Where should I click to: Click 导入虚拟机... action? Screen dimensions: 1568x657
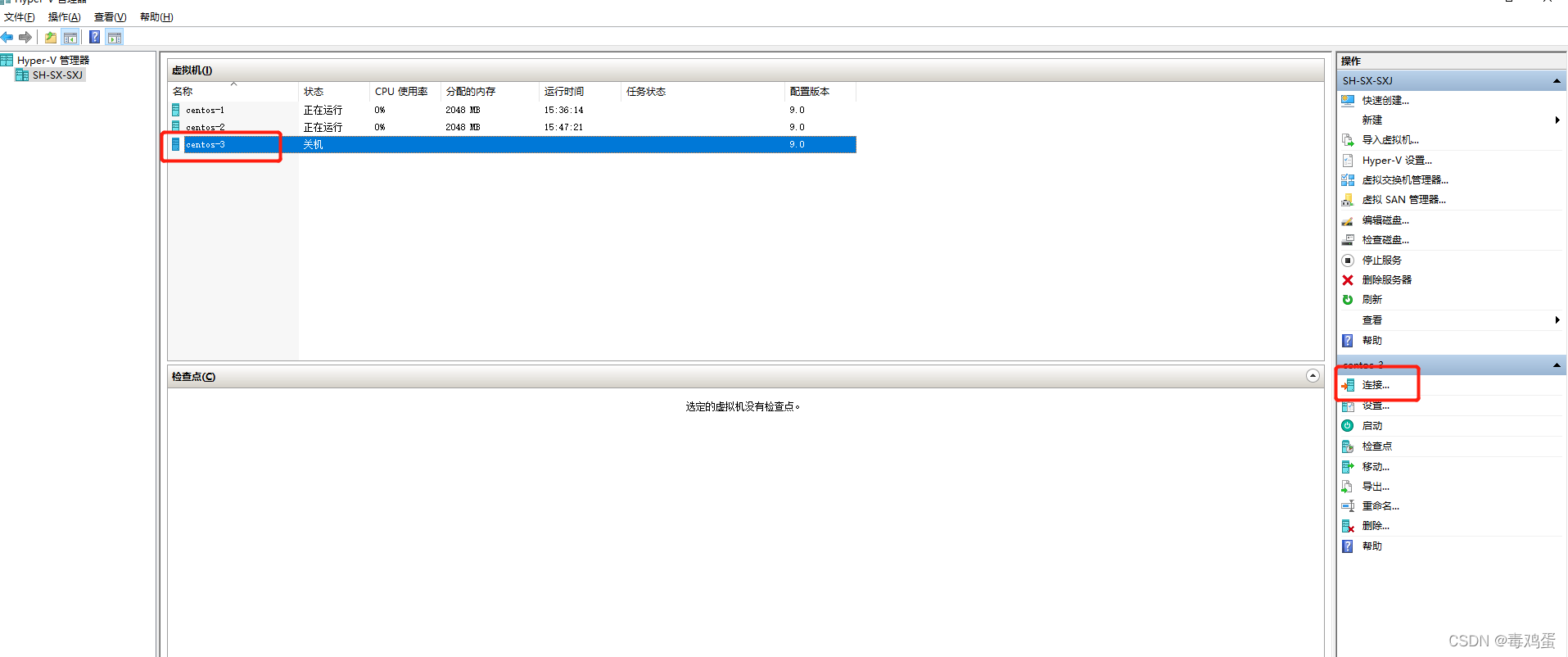tap(1390, 140)
